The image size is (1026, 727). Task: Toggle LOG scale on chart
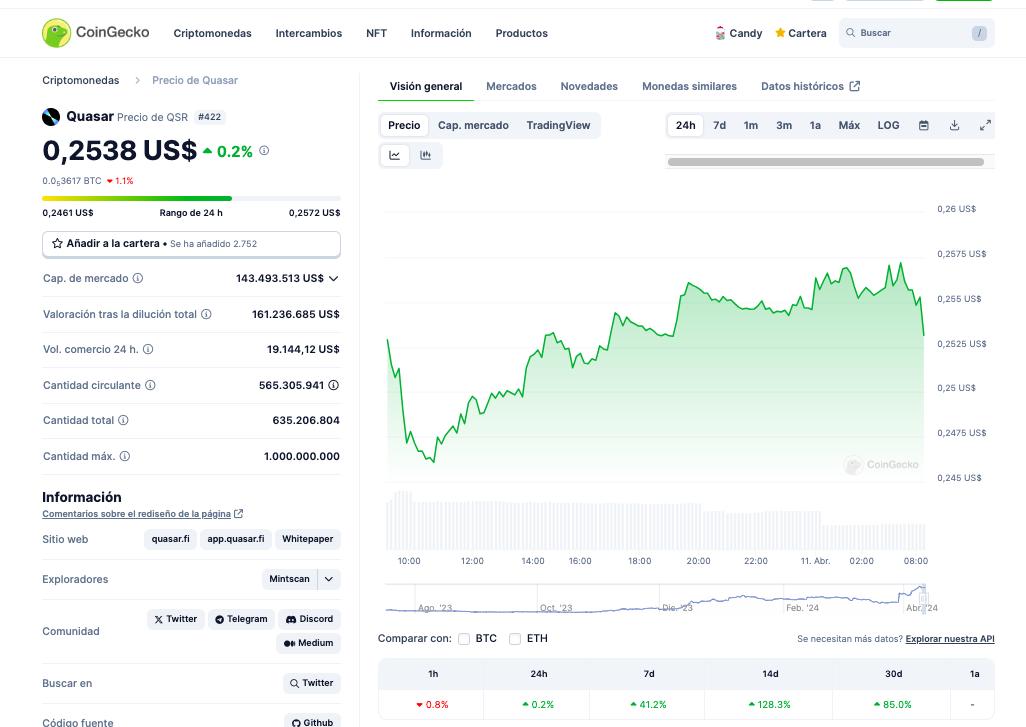tap(888, 125)
